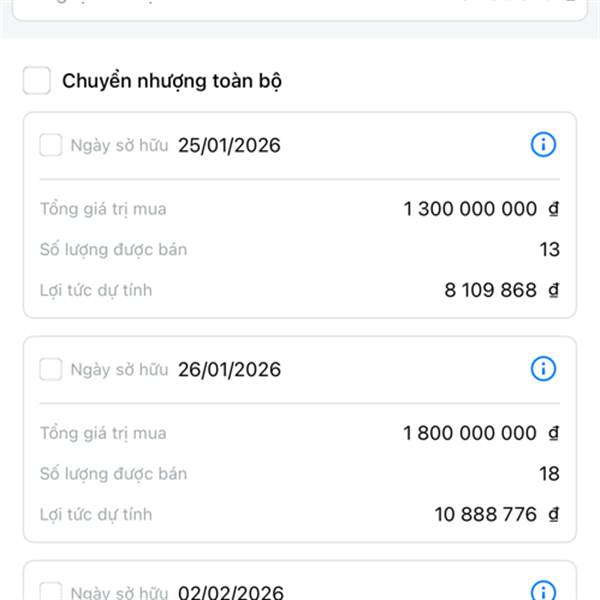Click the 1 300 000 000 đ purchase value

pyautogui.click(x=481, y=209)
